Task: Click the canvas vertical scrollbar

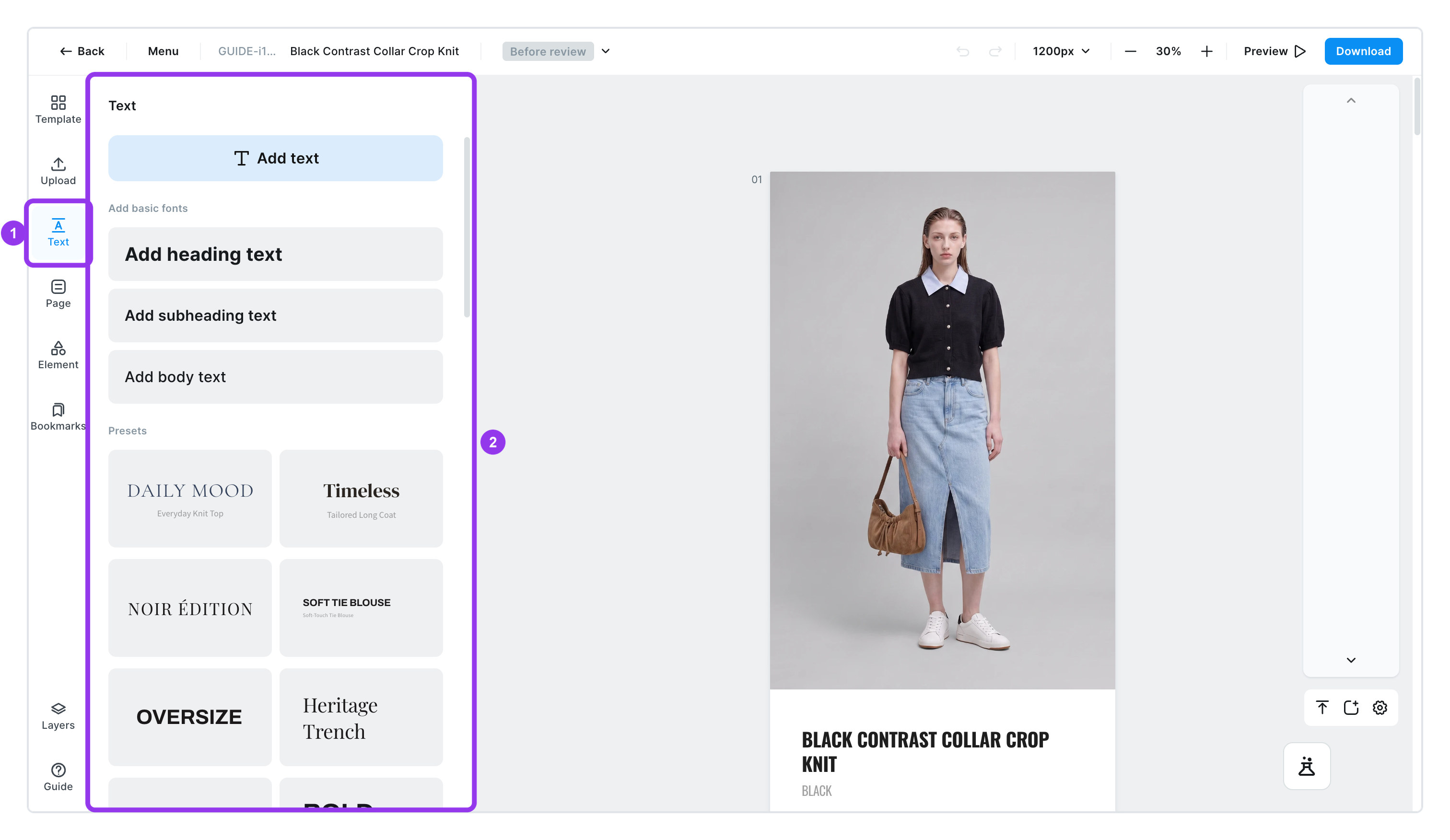Action: click(1416, 106)
